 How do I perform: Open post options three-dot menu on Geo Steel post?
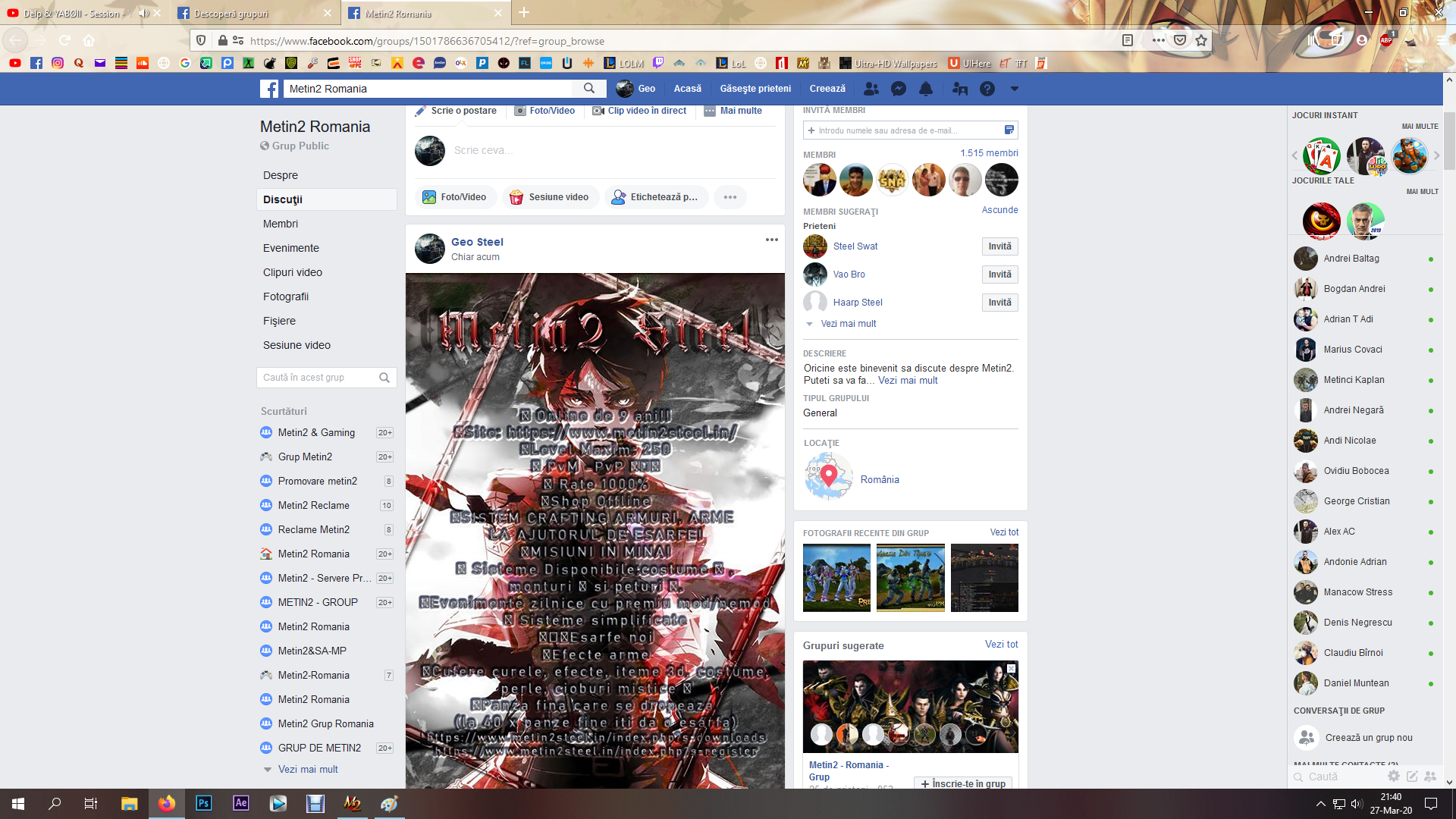click(x=771, y=240)
